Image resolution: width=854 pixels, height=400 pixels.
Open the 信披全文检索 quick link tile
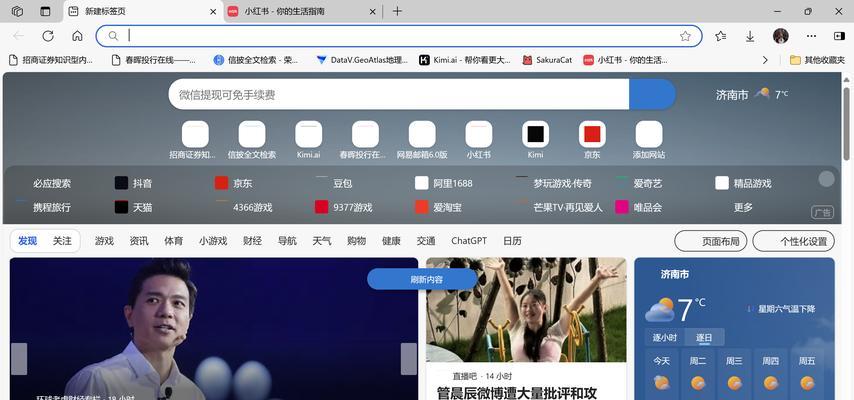tap(252, 140)
